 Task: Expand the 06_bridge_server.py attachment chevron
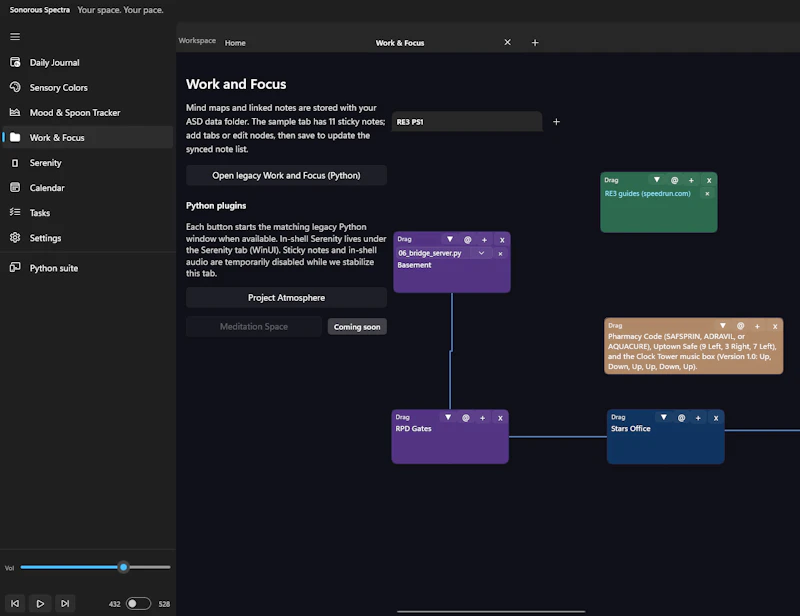(481, 253)
